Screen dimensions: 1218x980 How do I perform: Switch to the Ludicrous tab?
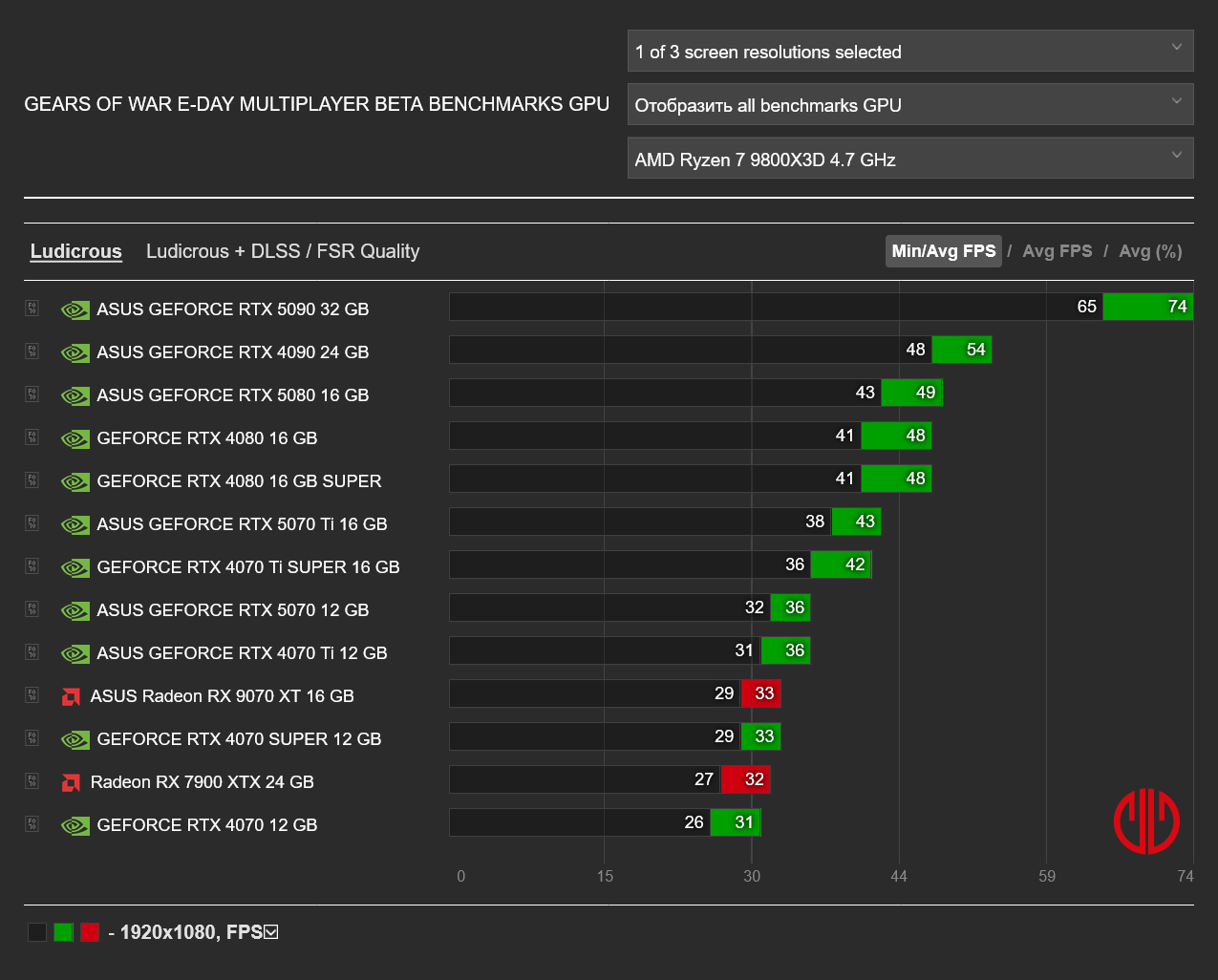(x=76, y=251)
